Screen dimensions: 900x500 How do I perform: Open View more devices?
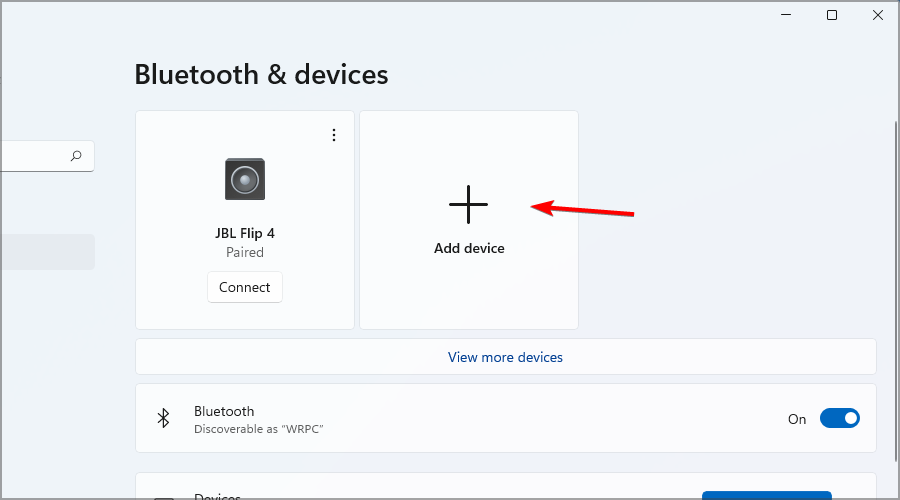coord(505,357)
